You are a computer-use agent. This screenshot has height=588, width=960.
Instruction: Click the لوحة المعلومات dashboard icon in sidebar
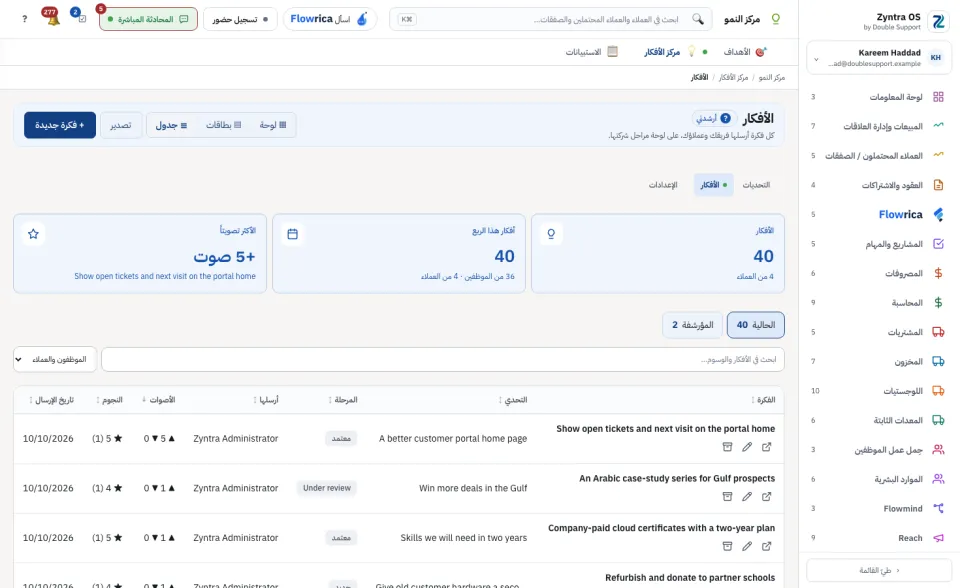coord(938,97)
